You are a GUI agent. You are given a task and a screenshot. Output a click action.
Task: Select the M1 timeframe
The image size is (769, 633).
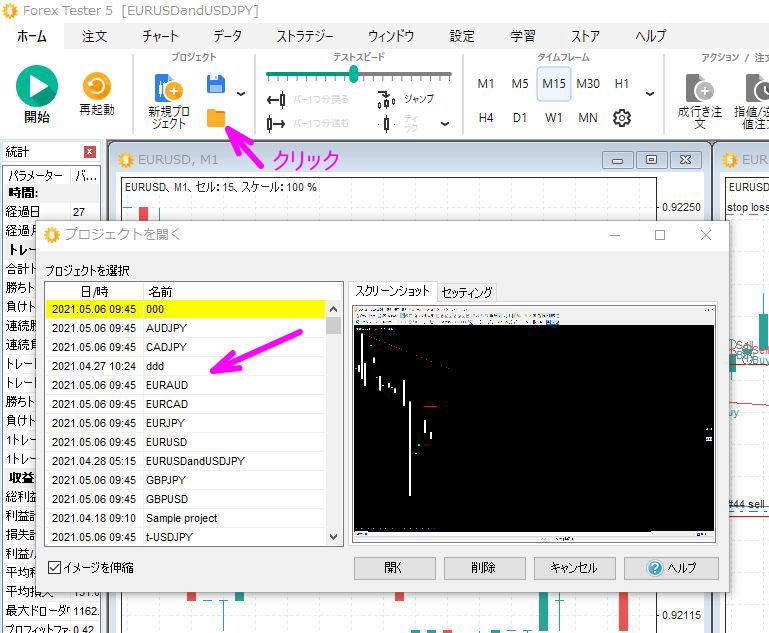coord(486,84)
